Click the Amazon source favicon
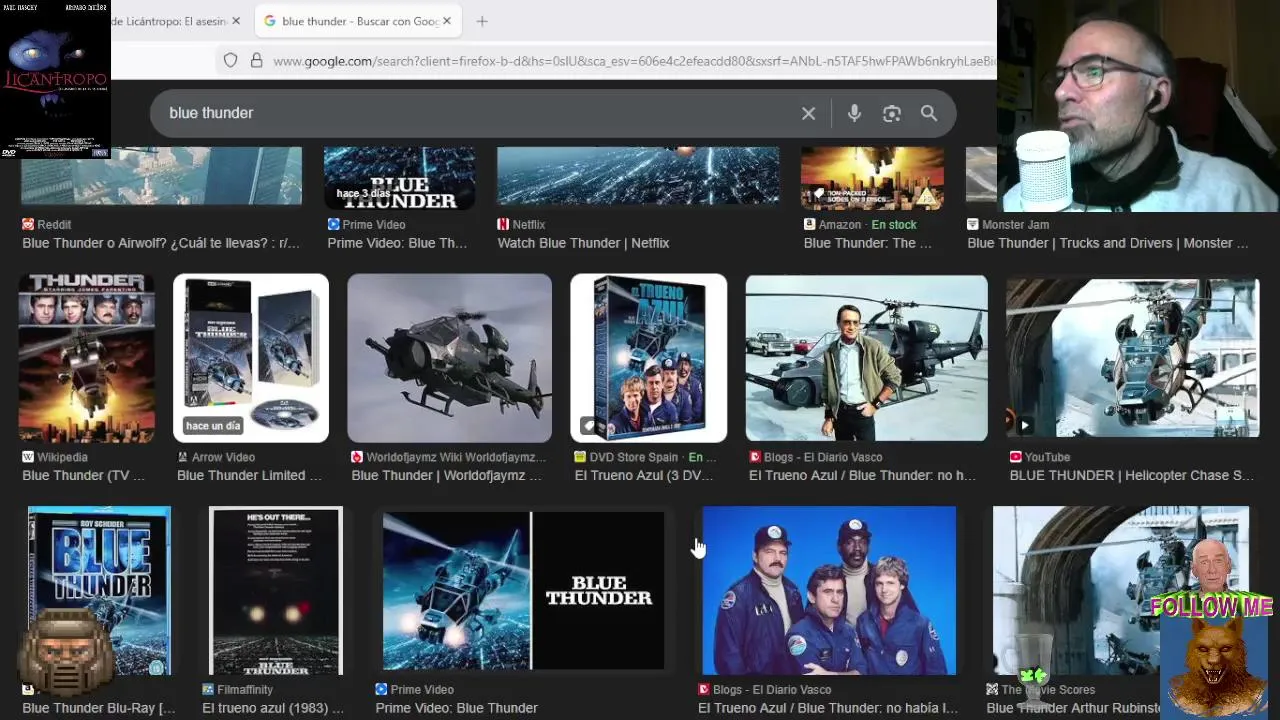1280x720 pixels. point(810,225)
